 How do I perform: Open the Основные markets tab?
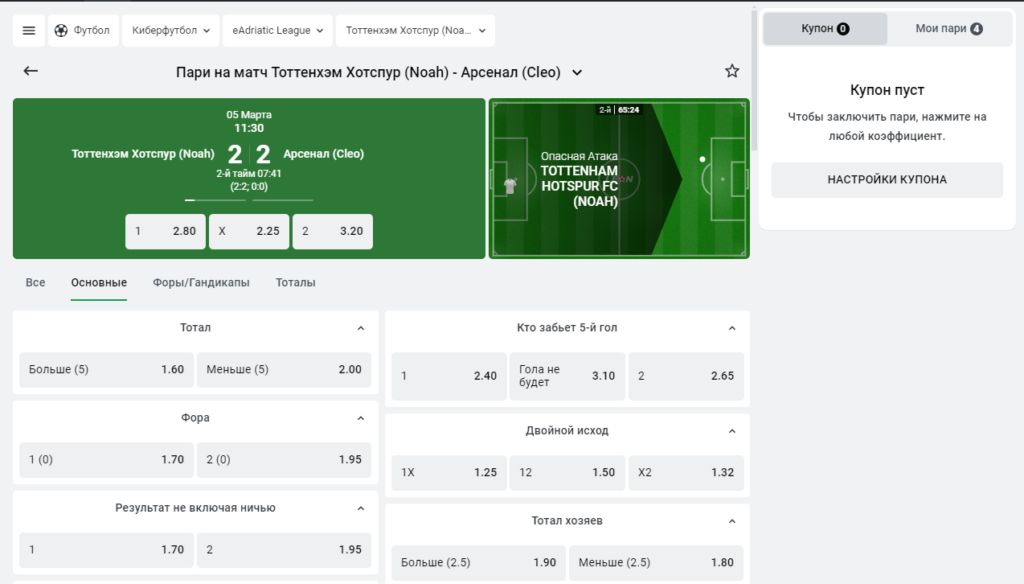pos(99,283)
